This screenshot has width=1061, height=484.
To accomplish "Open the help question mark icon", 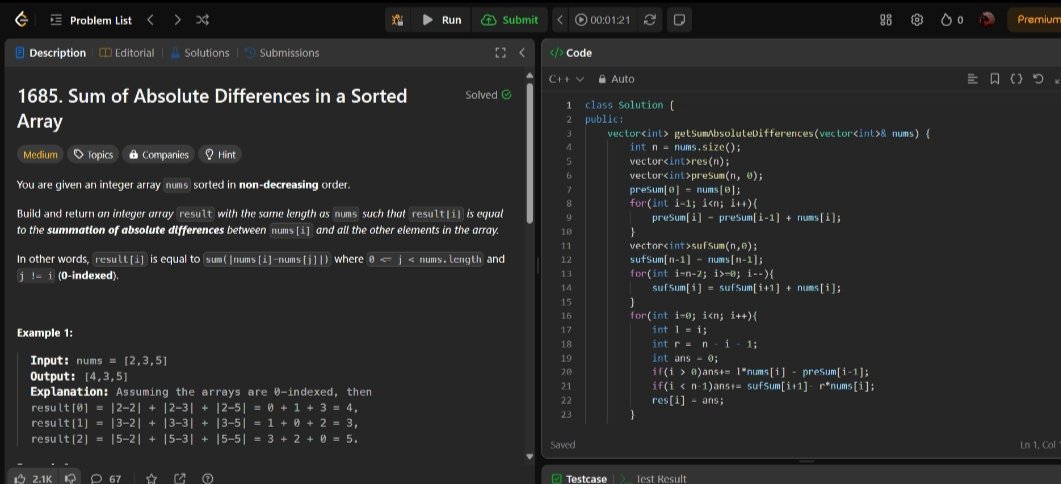I will [x=208, y=479].
